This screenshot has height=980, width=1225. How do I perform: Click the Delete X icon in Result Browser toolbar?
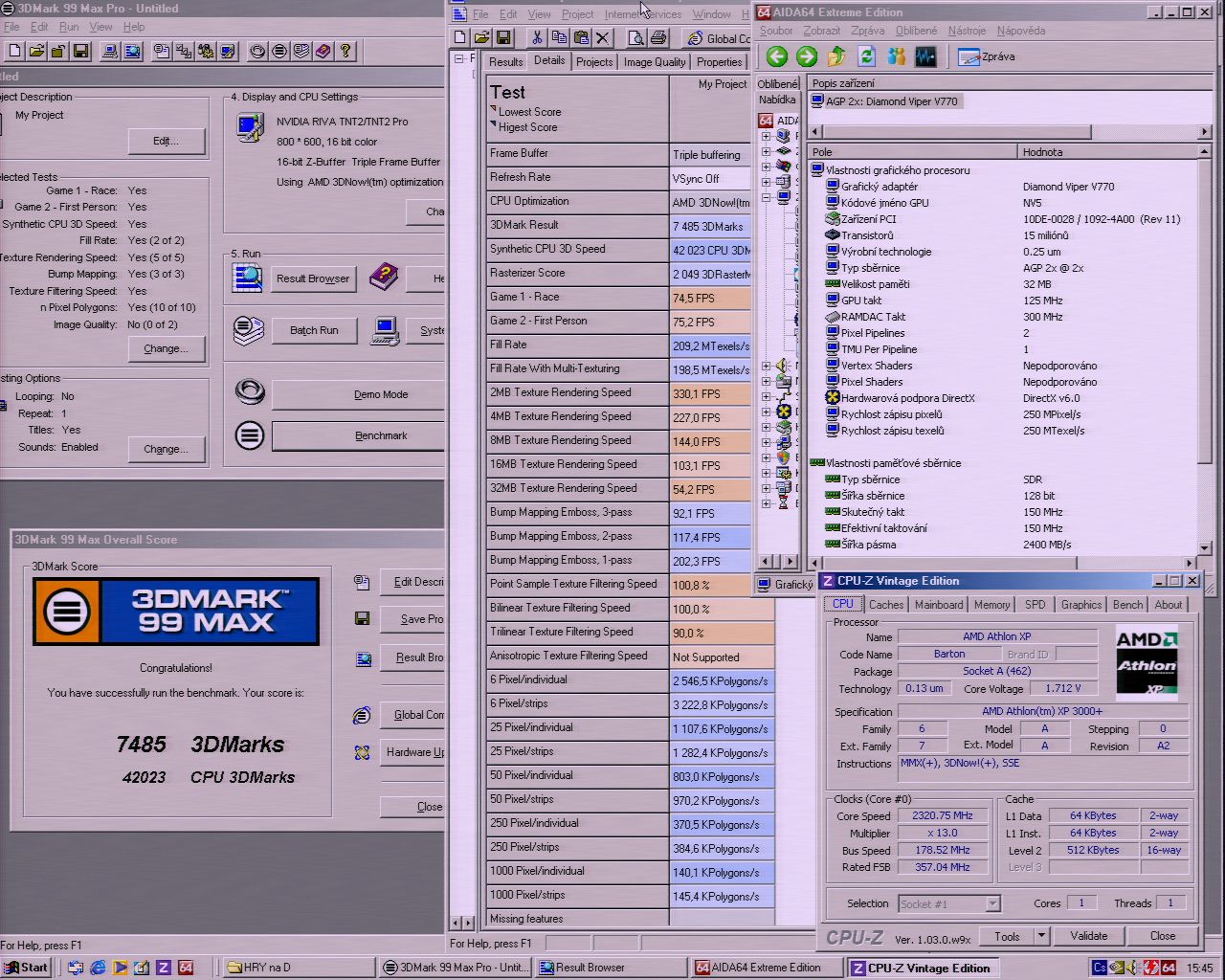[x=603, y=37]
